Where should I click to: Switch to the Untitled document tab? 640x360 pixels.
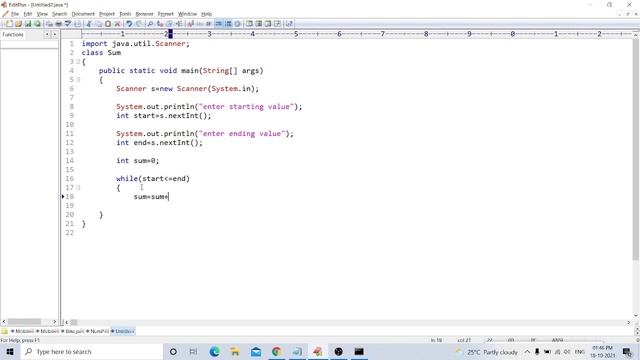[x=123, y=331]
